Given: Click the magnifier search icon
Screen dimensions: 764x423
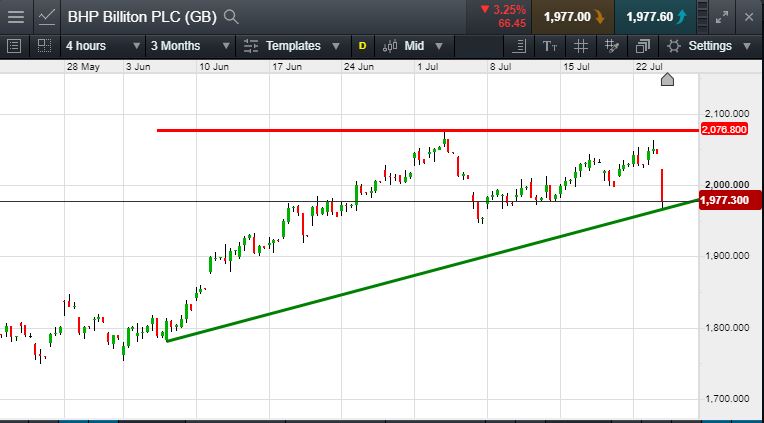Looking at the screenshot, I should [231, 17].
